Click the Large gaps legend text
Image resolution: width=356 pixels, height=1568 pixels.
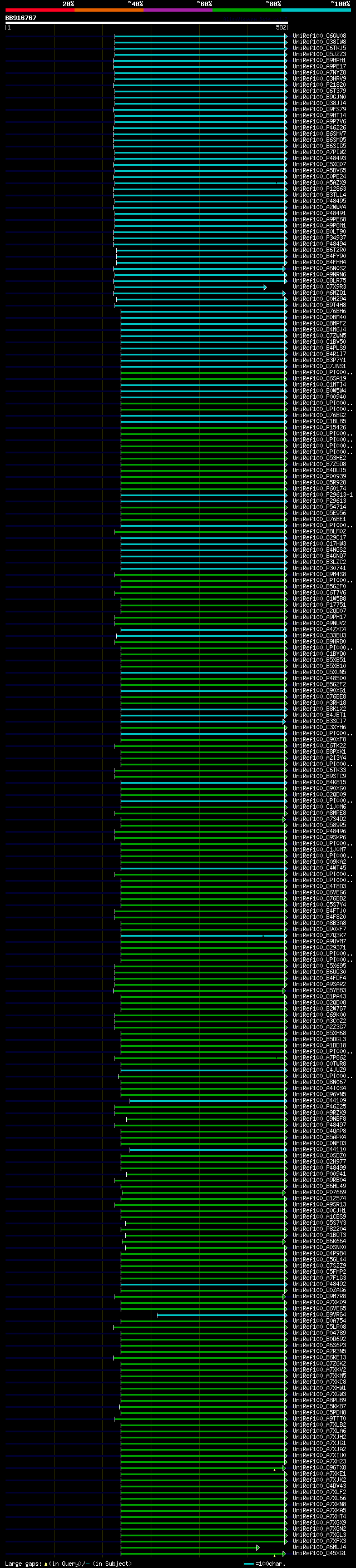68,1563
